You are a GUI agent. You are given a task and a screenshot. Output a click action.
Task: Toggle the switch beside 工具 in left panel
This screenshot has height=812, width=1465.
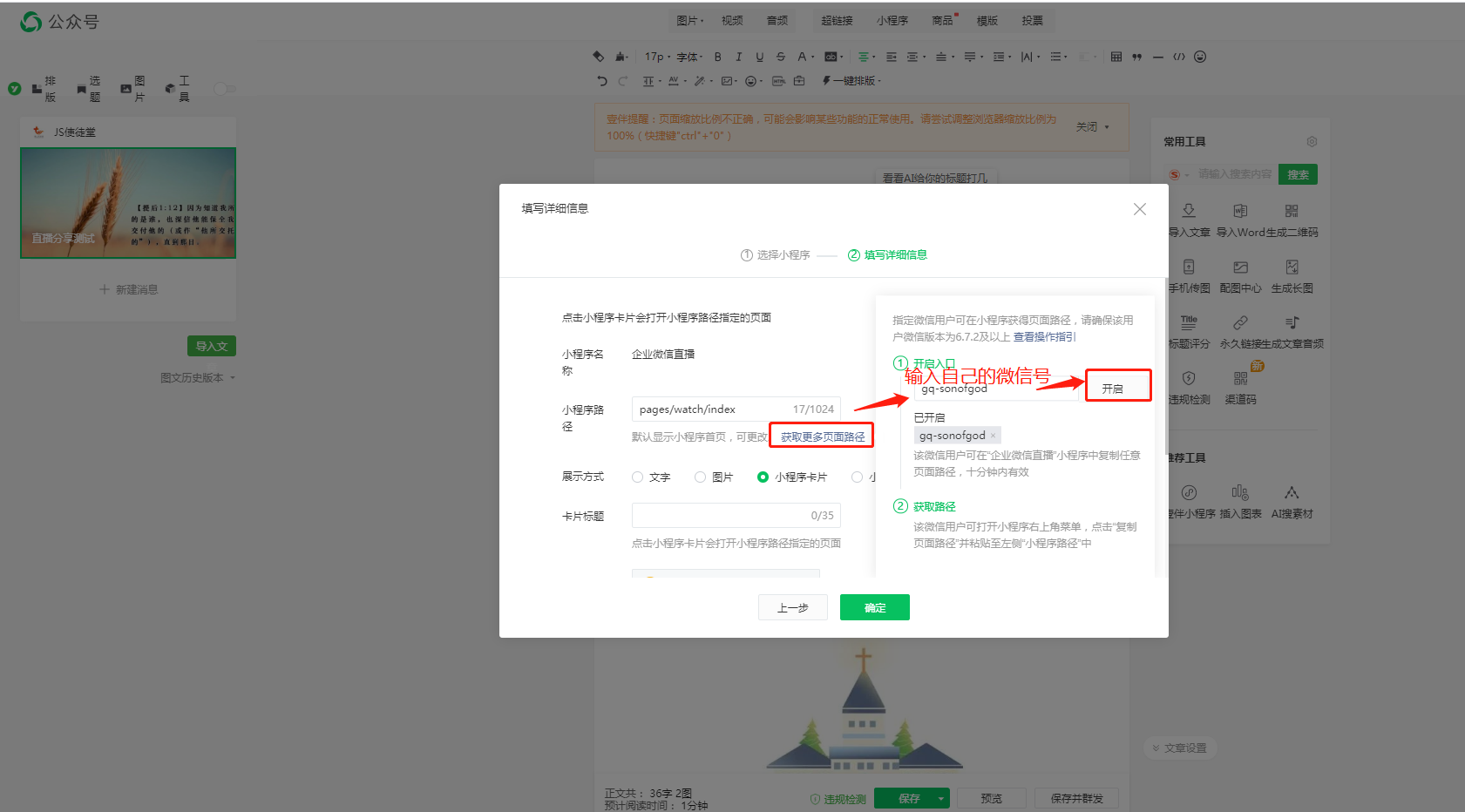pyautogui.click(x=224, y=89)
